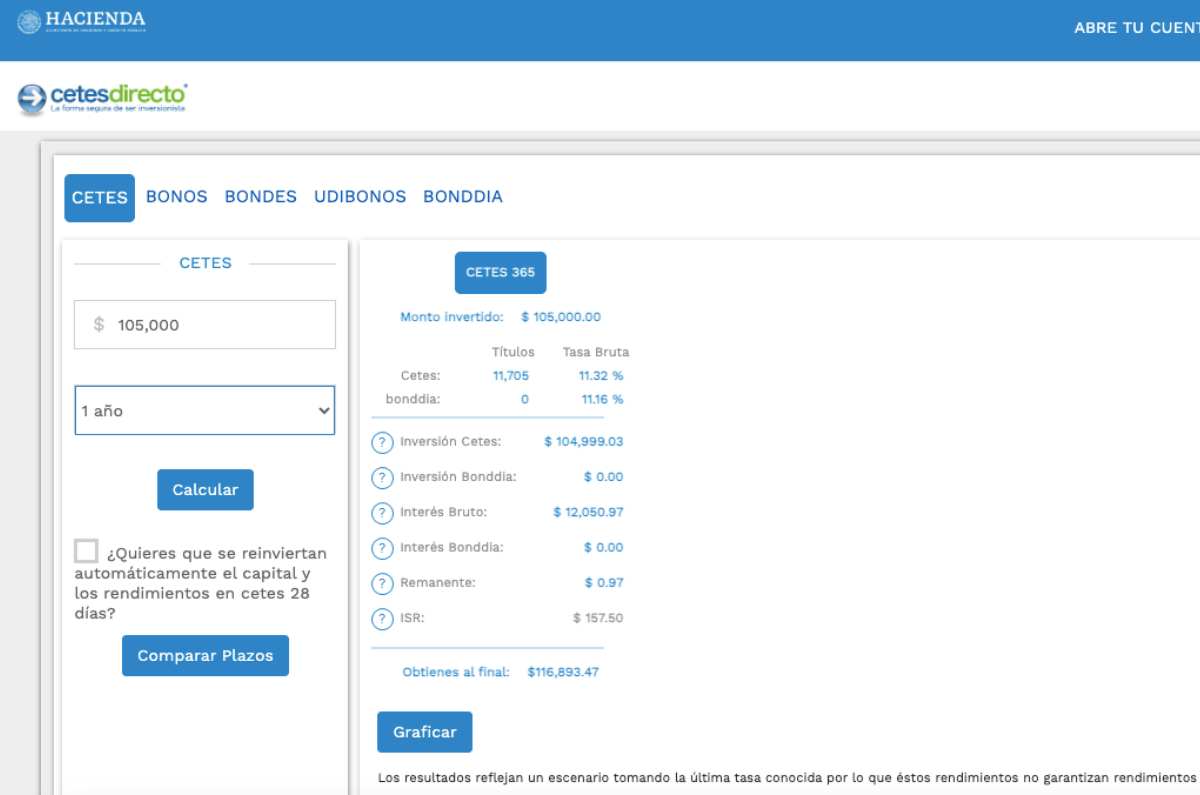Enable automatic reinvestment in cetes 28 días

tap(86, 551)
